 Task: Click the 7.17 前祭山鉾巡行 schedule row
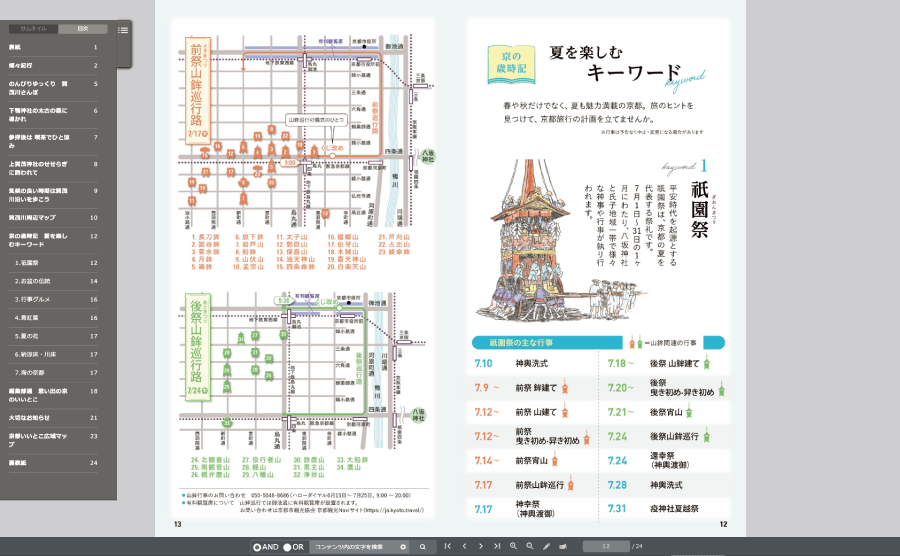(x=532, y=485)
